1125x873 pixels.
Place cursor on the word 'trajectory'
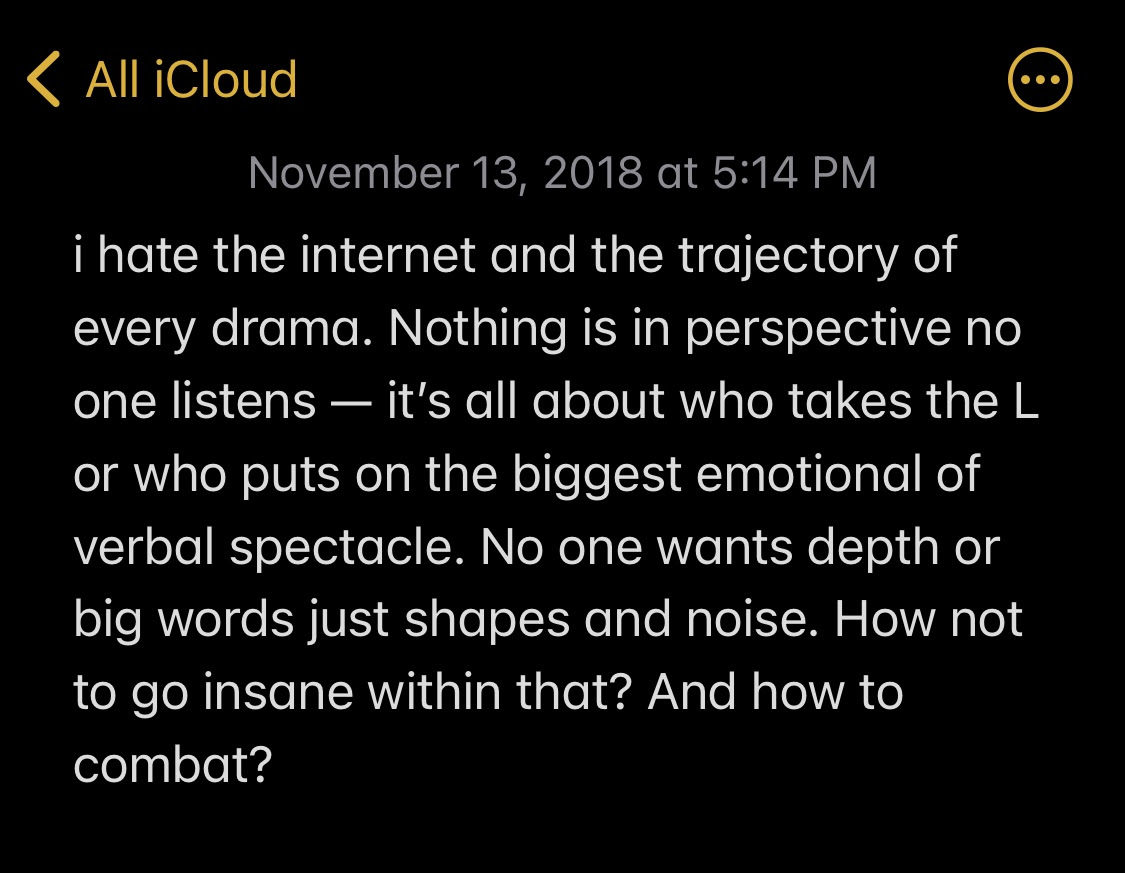(788, 257)
